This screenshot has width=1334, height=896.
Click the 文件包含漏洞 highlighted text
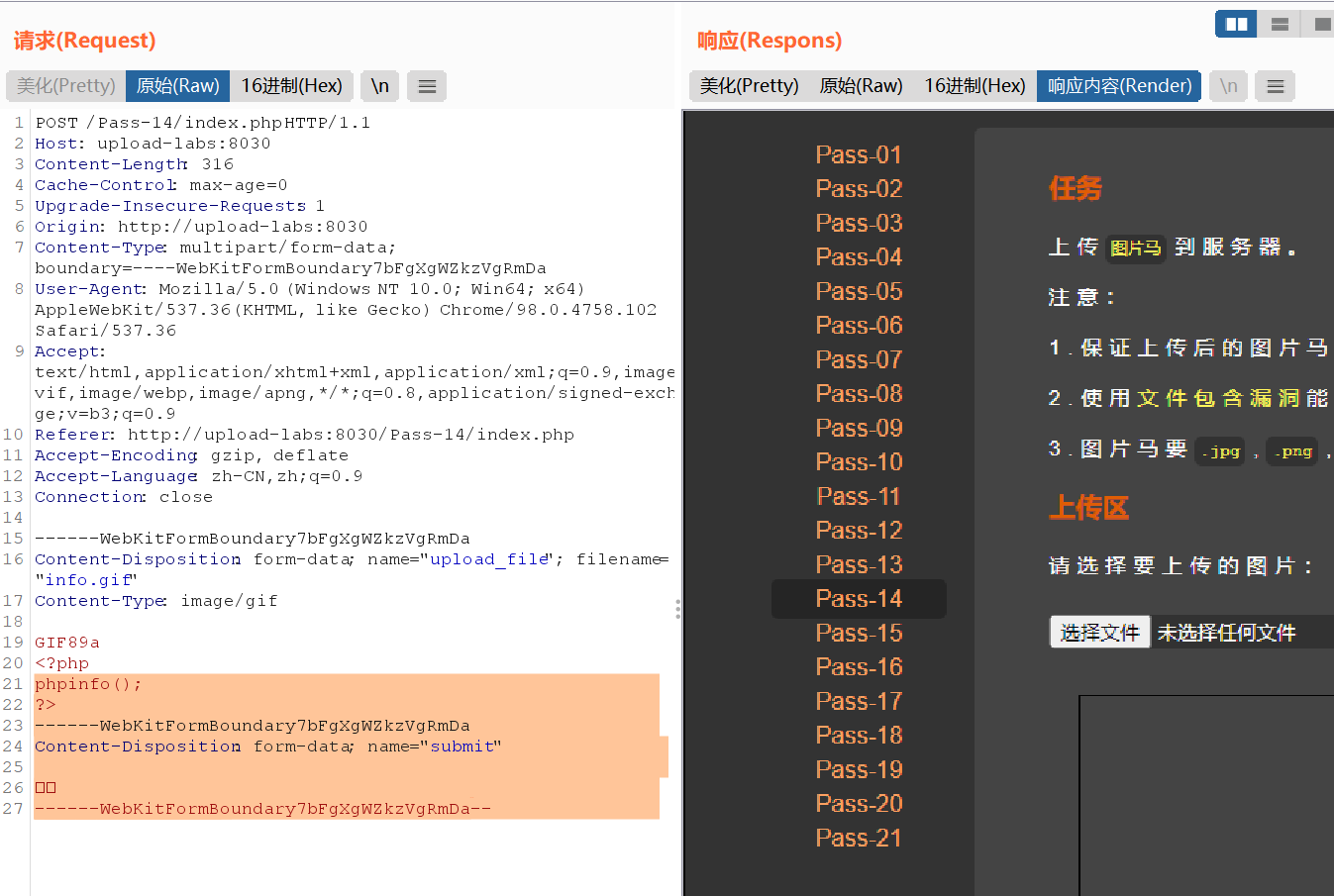(1219, 398)
